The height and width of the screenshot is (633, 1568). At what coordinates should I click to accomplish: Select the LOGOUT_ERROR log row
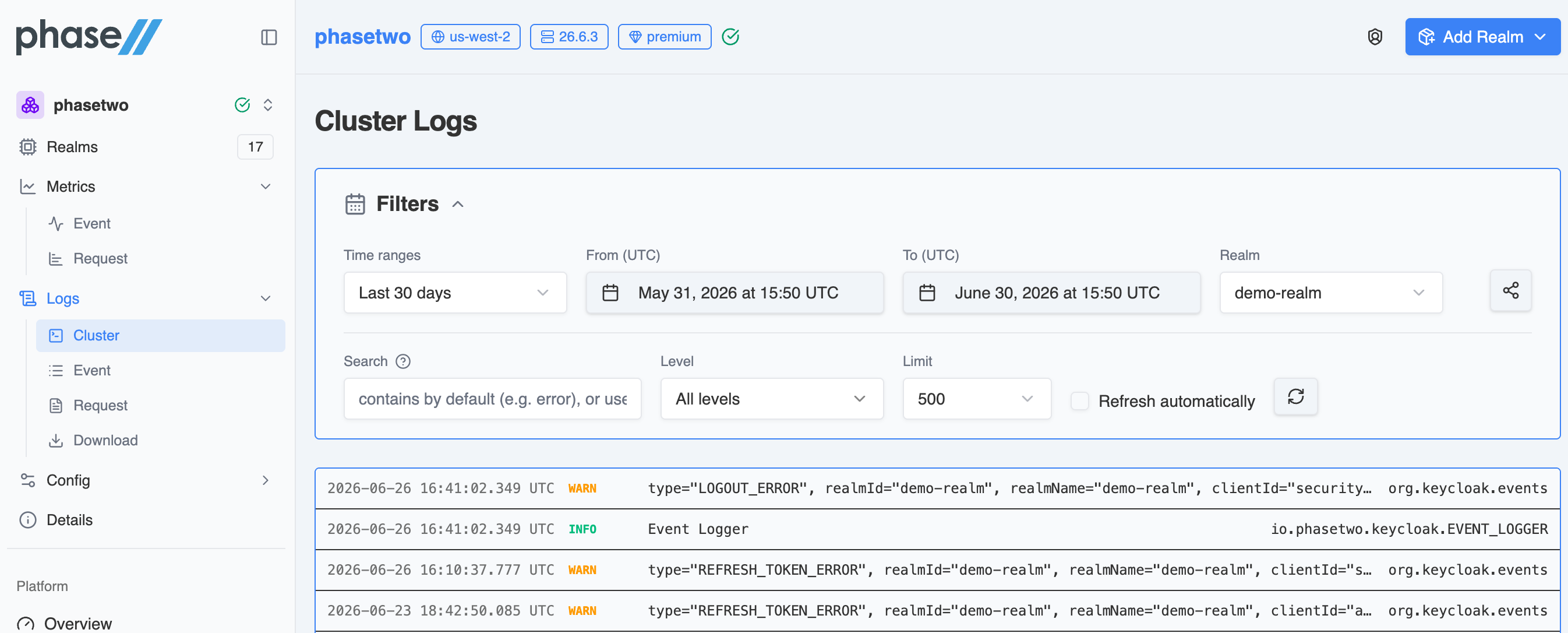click(x=937, y=488)
